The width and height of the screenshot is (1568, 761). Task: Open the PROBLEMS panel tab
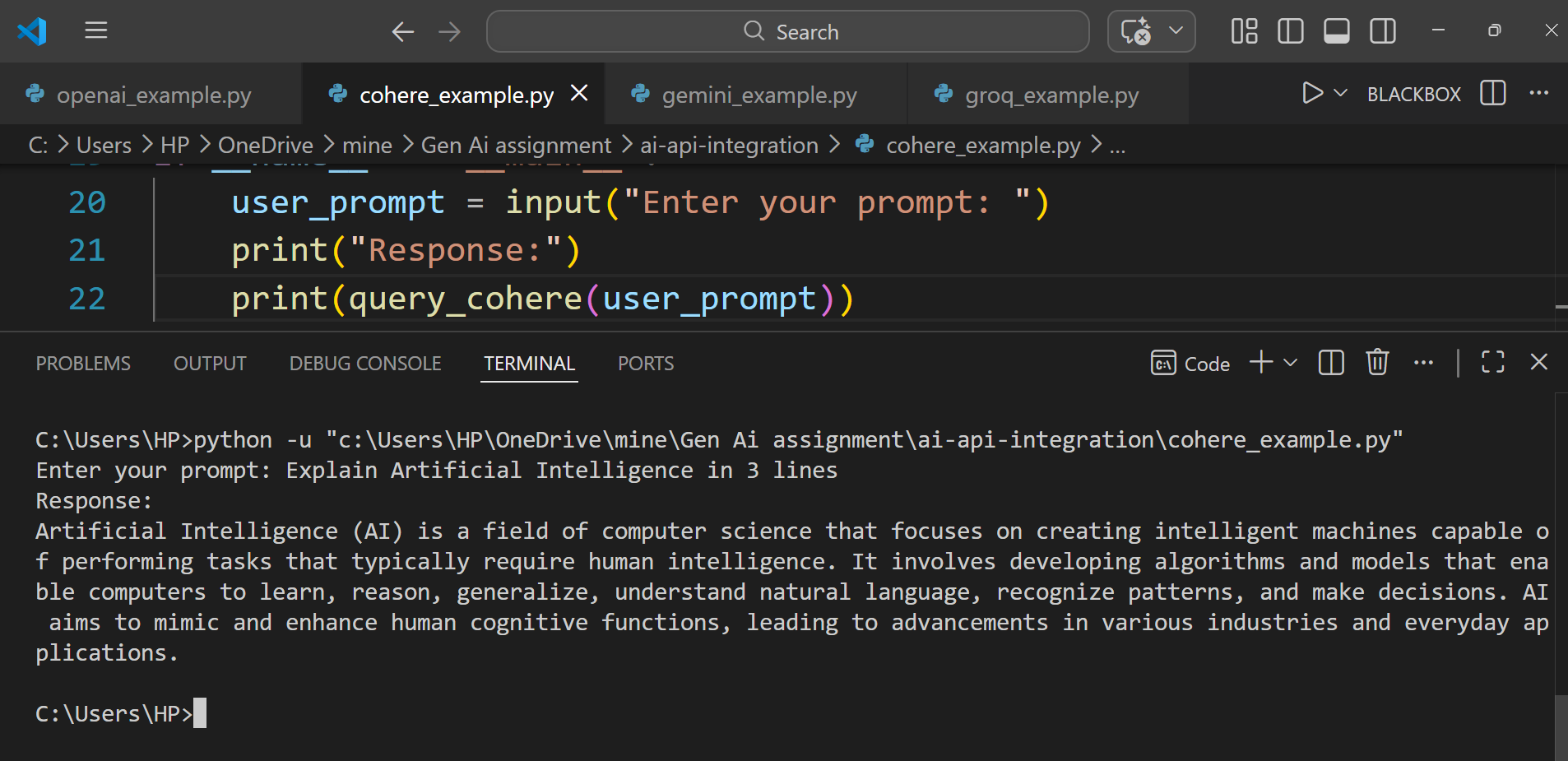coord(83,364)
